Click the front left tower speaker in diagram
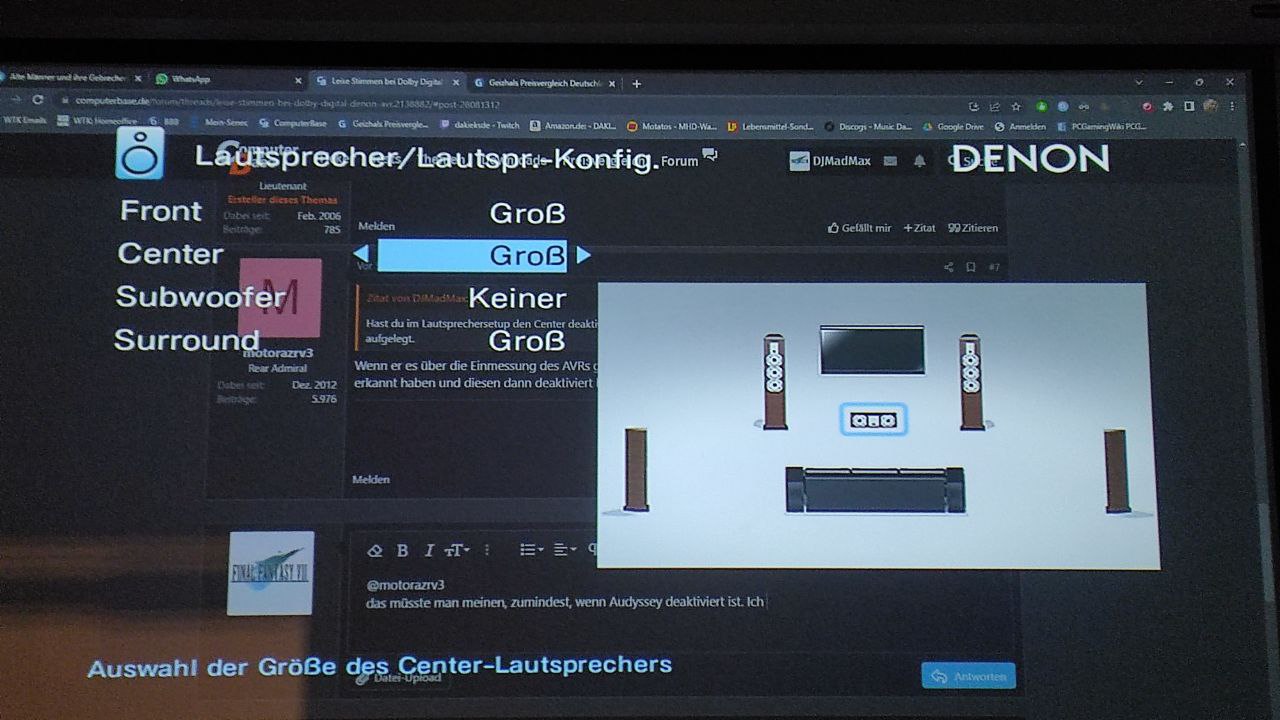This screenshot has height=720, width=1280. coord(774,381)
